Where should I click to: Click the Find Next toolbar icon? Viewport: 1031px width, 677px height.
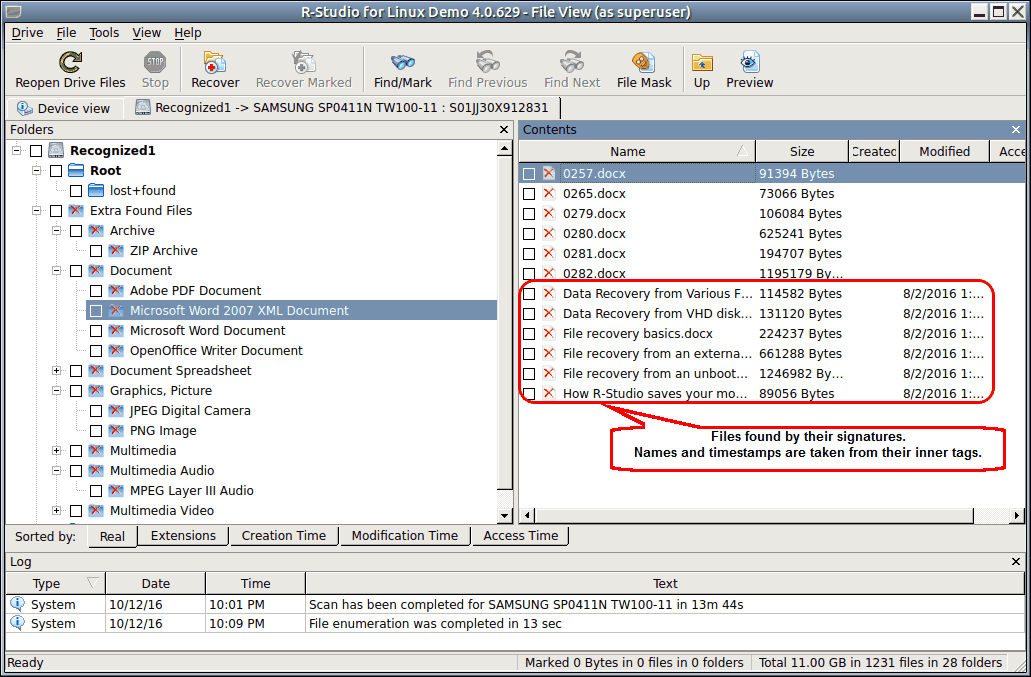coord(572,62)
